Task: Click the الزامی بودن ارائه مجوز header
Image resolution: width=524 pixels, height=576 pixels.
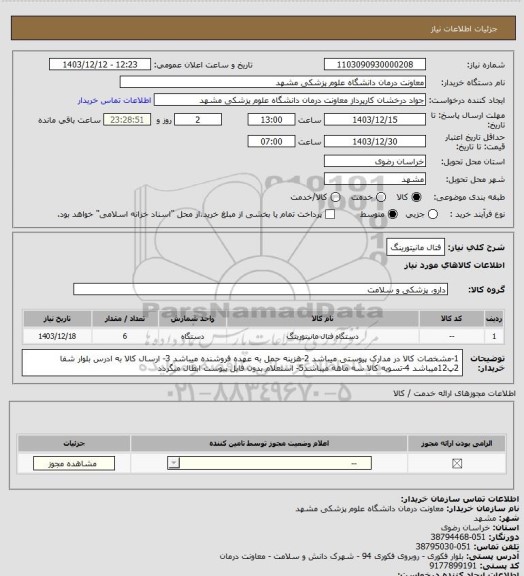Action: click(x=456, y=443)
